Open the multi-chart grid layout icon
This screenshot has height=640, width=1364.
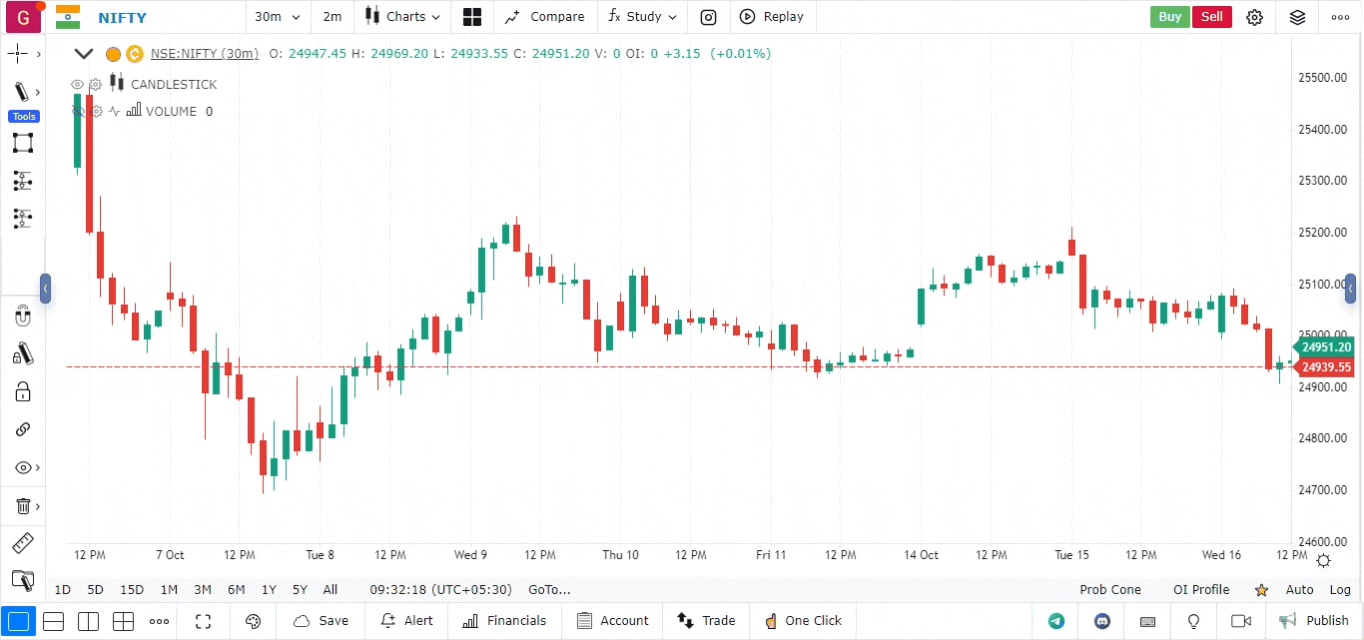472,17
